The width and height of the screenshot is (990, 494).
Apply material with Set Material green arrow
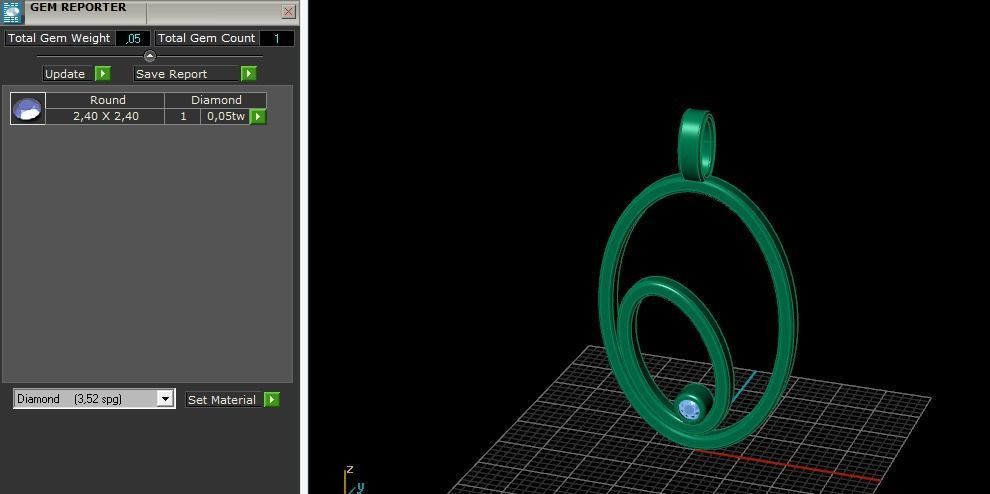pos(271,400)
